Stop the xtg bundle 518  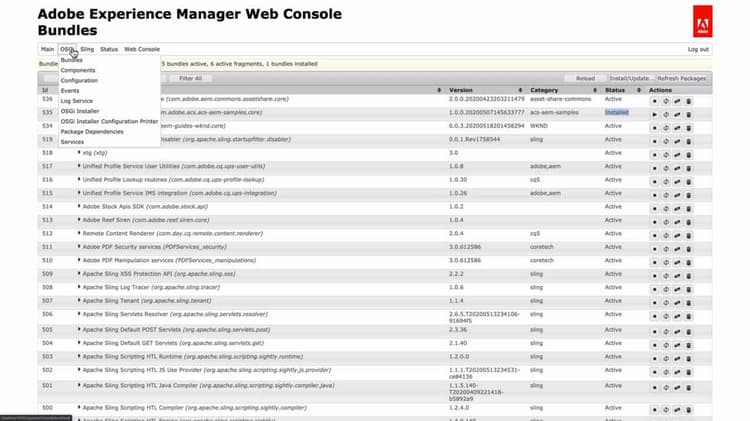tap(655, 155)
